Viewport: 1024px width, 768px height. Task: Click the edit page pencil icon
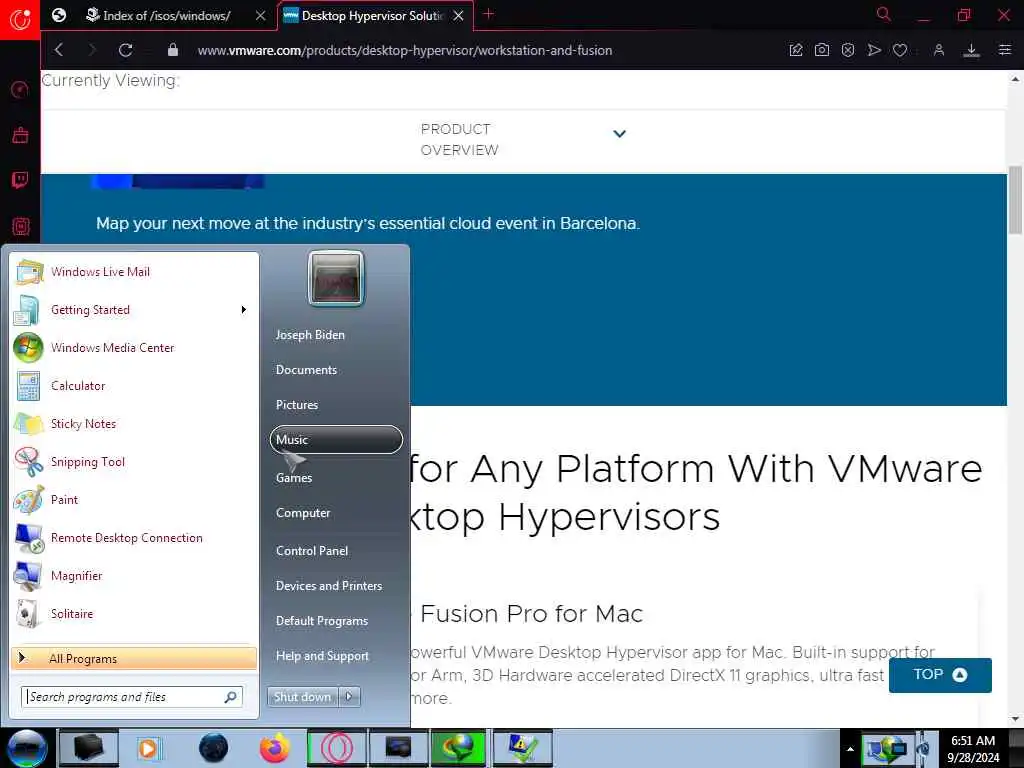pyautogui.click(x=795, y=50)
